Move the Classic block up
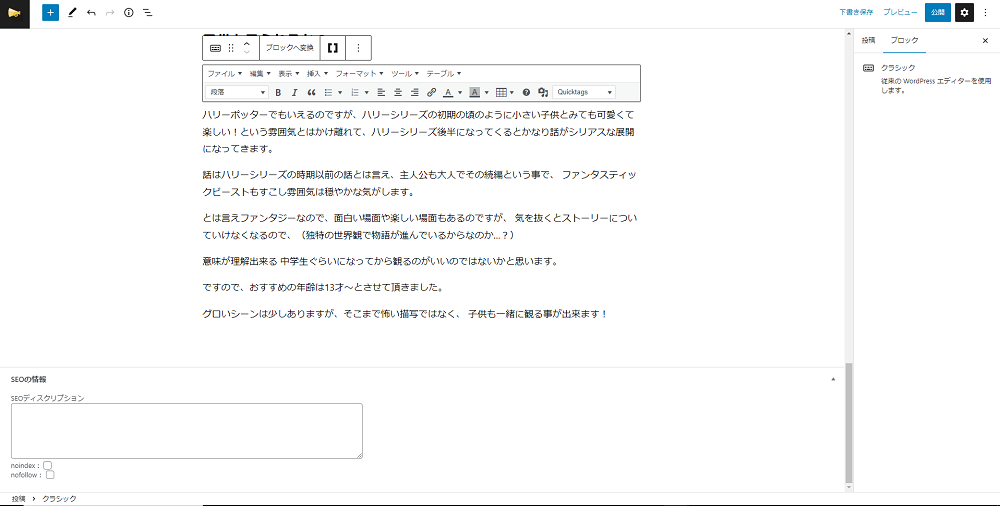The image size is (1000, 506). [x=247, y=43]
